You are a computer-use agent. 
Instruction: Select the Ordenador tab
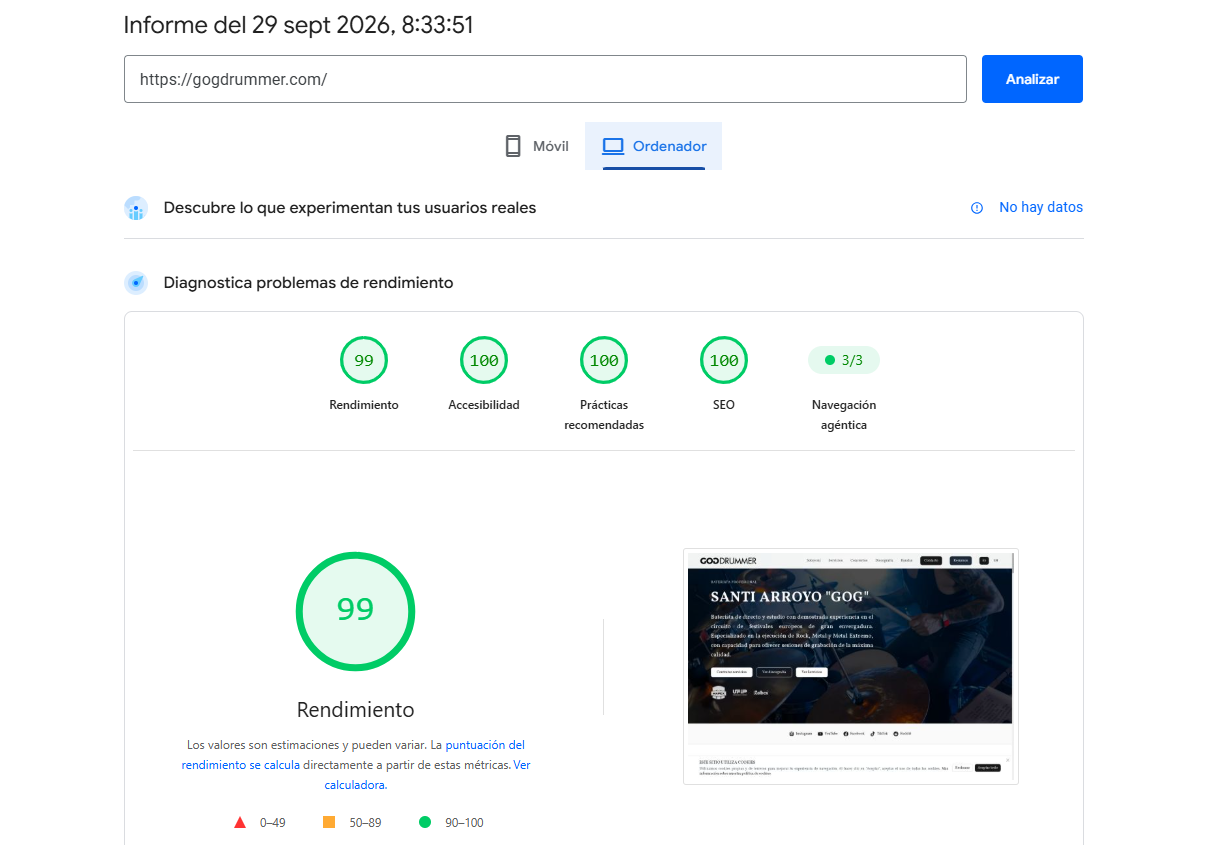654,146
